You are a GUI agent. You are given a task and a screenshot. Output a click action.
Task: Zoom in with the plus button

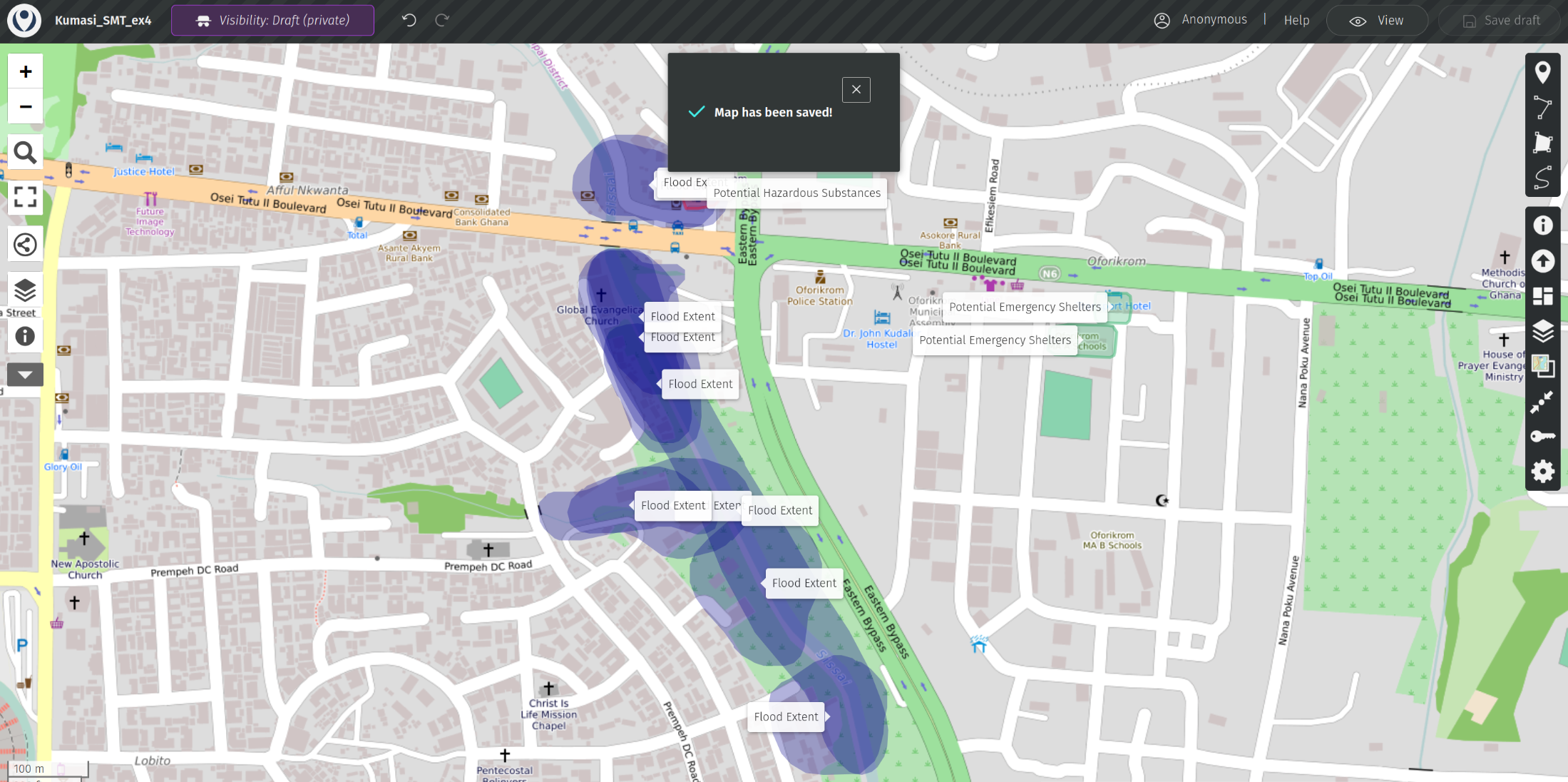point(26,71)
